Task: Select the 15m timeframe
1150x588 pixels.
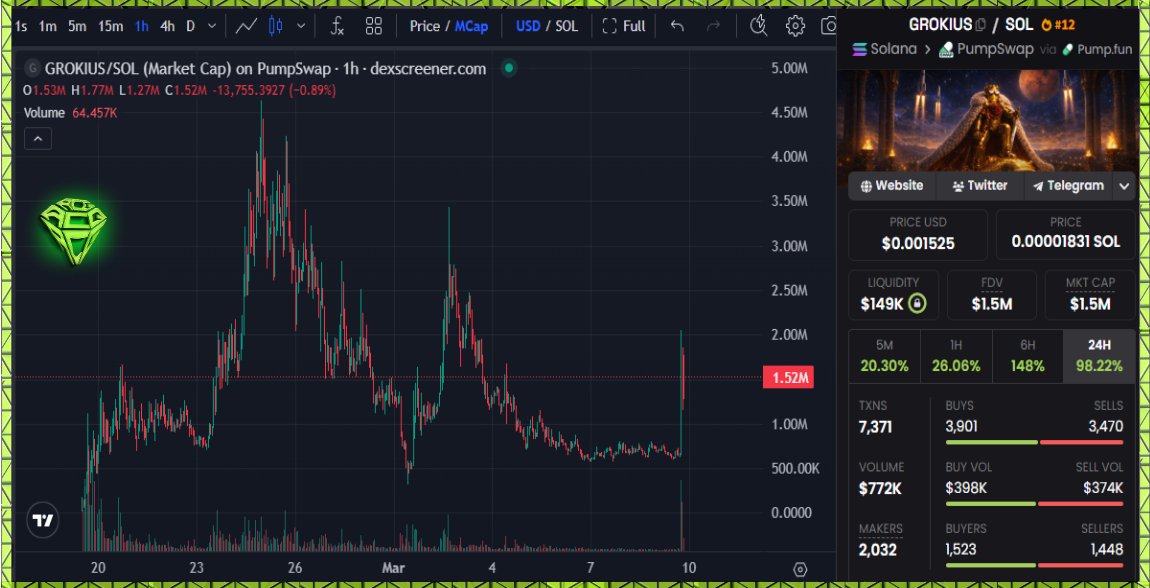Action: click(x=111, y=26)
